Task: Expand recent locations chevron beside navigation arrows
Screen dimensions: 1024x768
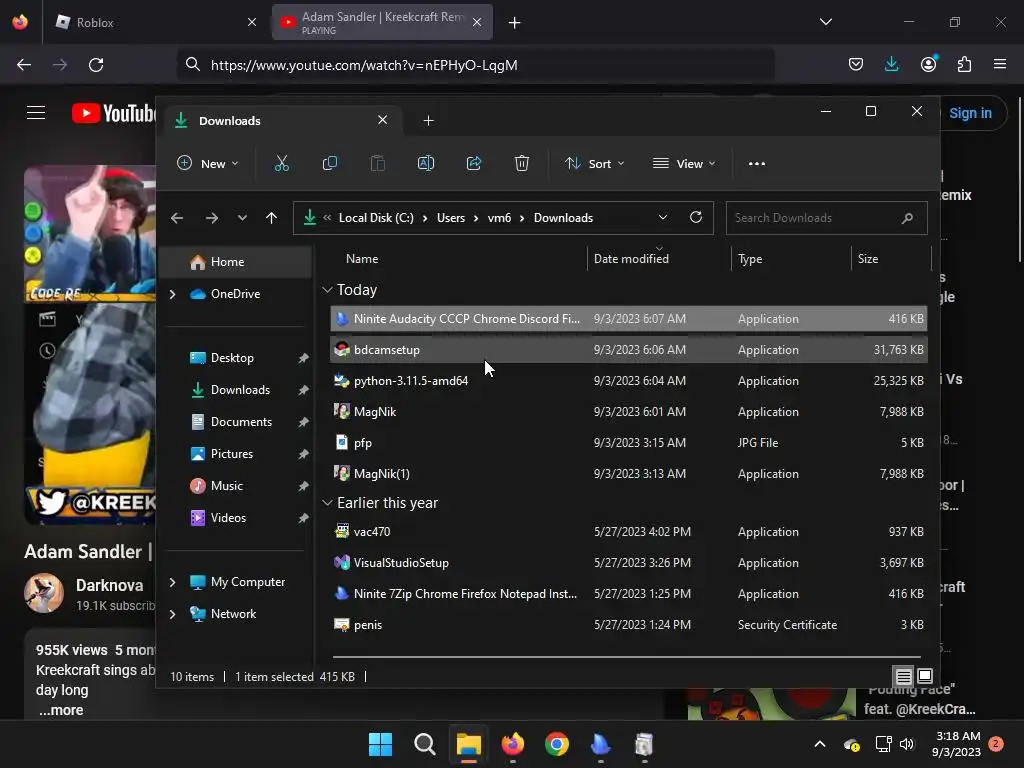Action: coord(242,218)
